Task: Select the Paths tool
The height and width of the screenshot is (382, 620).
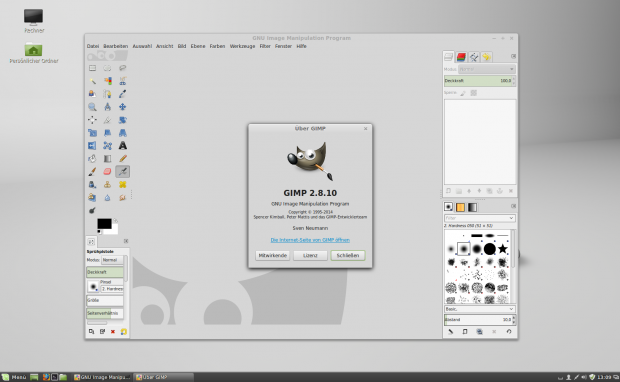Action: click(107, 94)
